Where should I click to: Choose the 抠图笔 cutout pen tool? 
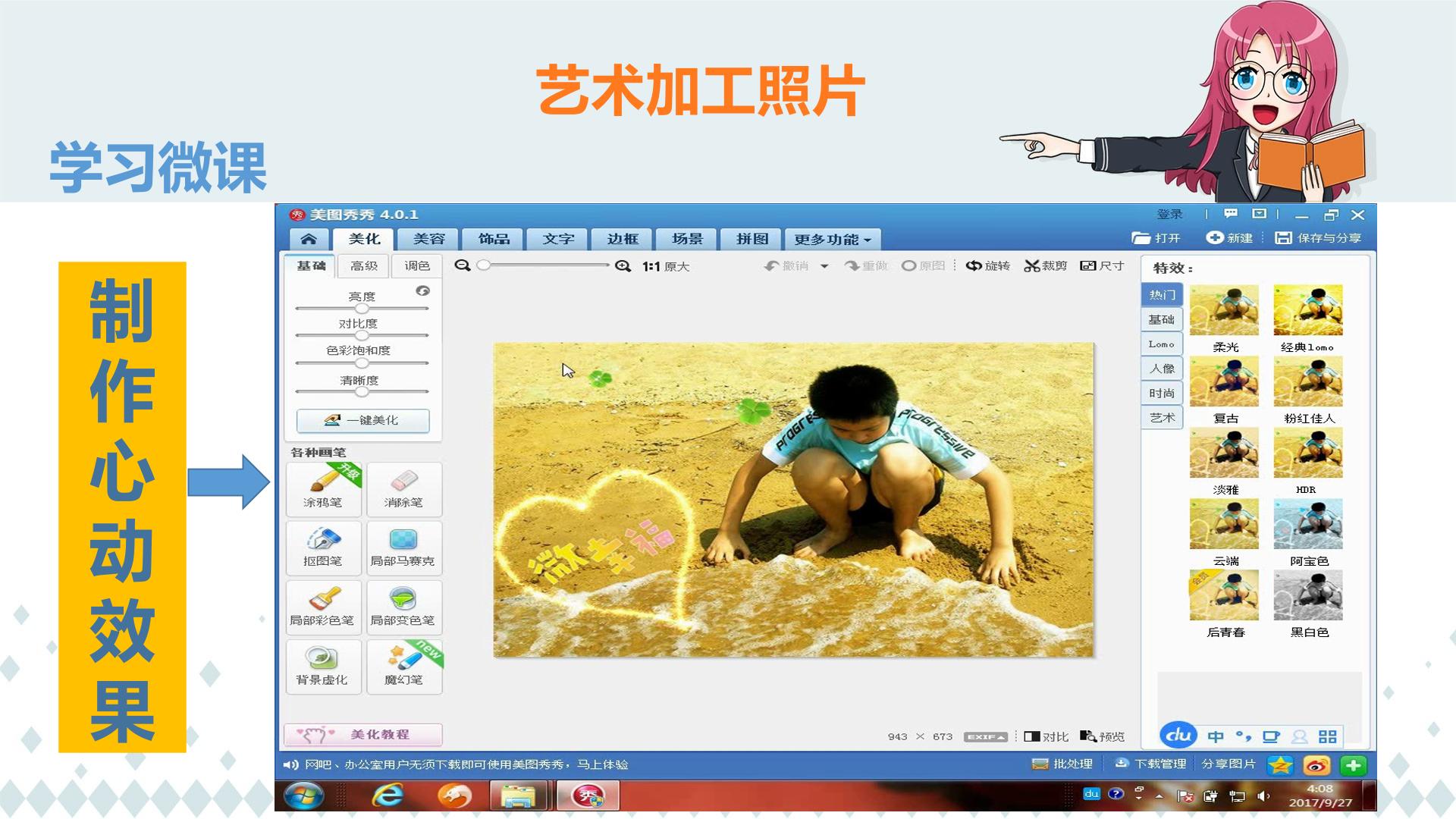coord(324,548)
